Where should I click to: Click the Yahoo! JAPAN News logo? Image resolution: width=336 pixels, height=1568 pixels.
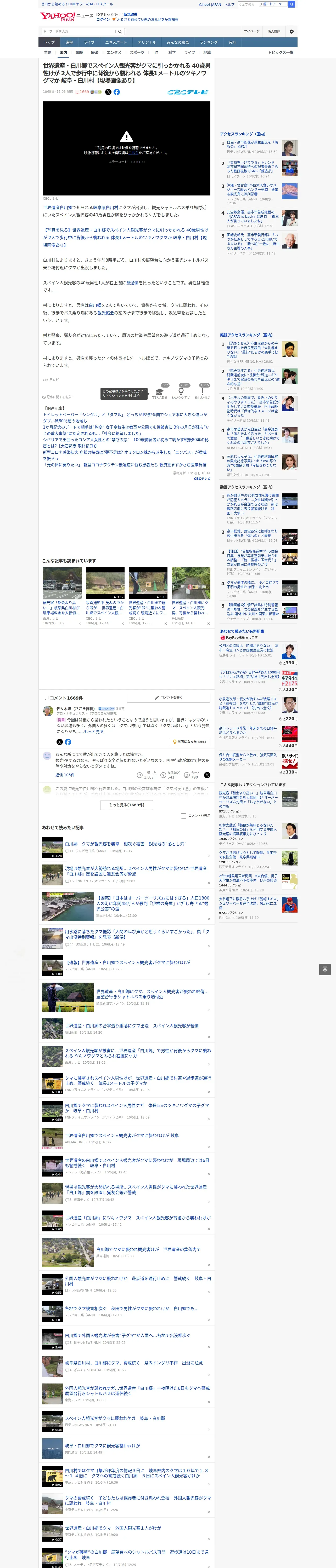(x=66, y=16)
